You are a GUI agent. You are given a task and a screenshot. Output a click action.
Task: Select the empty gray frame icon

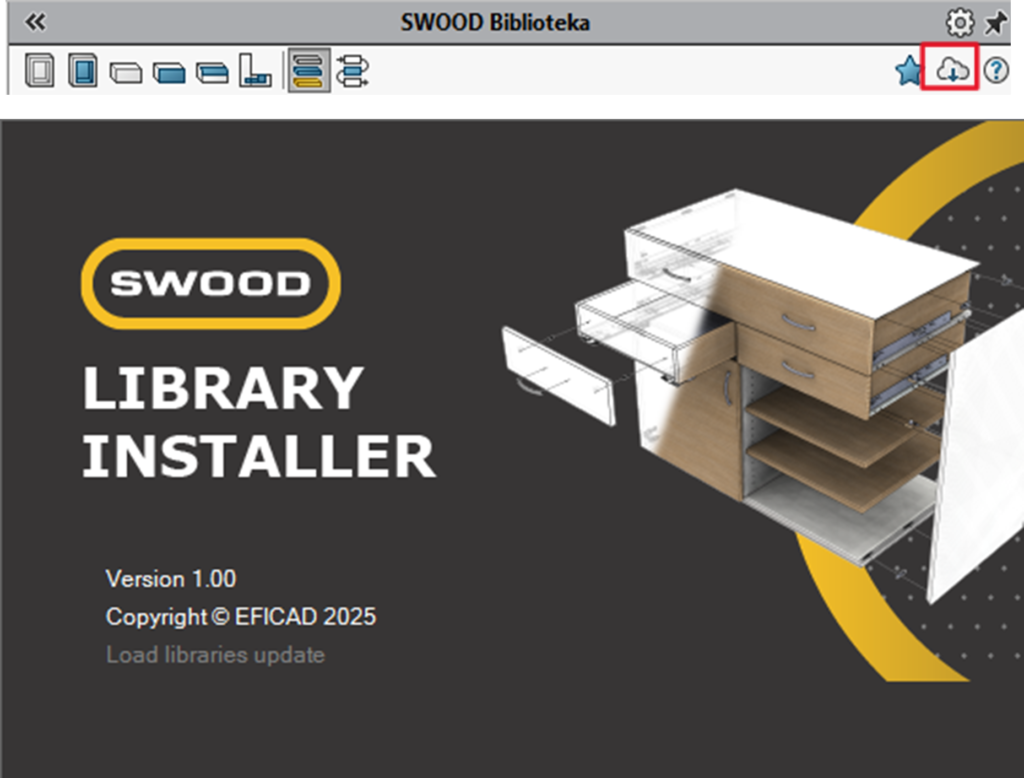point(39,72)
